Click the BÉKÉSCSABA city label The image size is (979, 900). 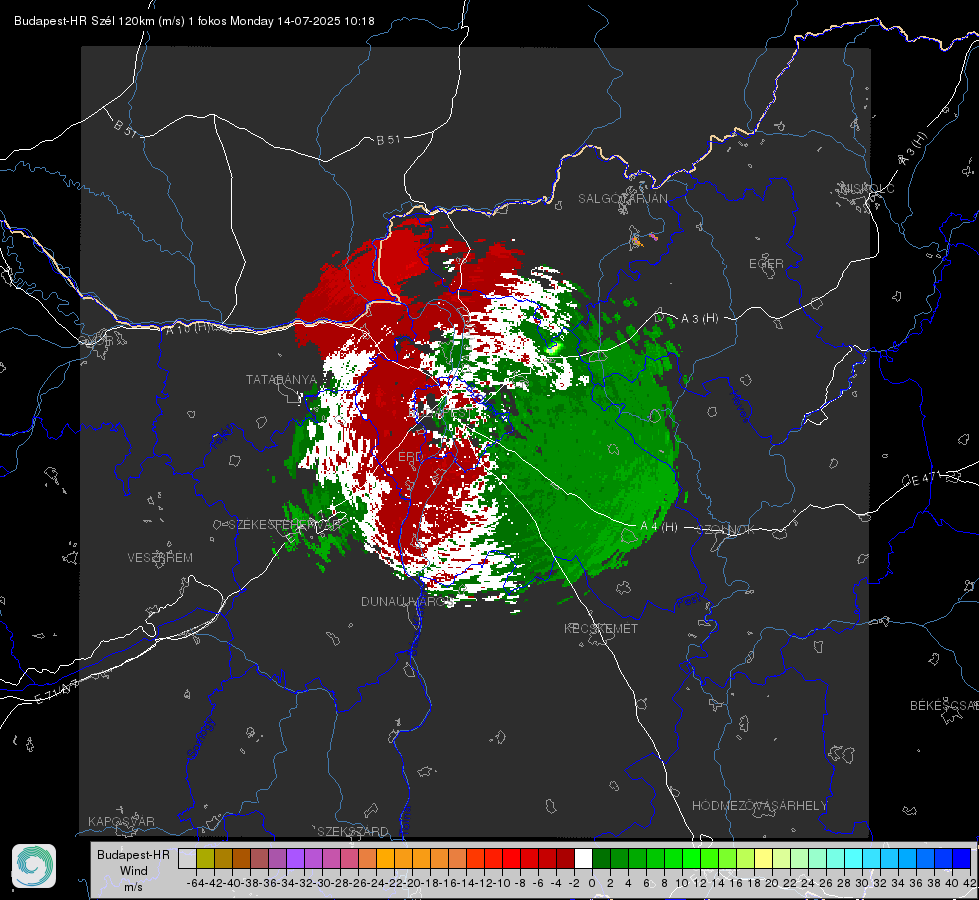pyautogui.click(x=944, y=706)
